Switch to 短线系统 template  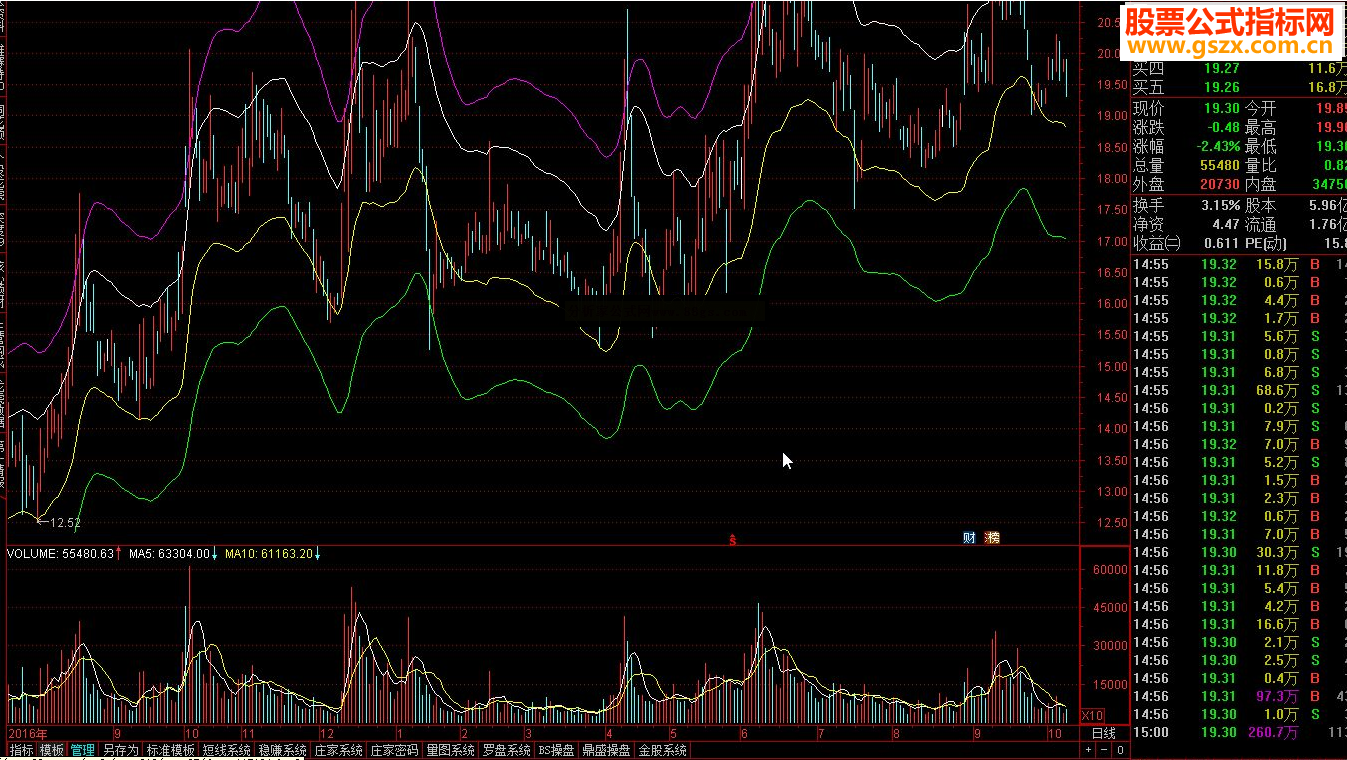(x=226, y=749)
